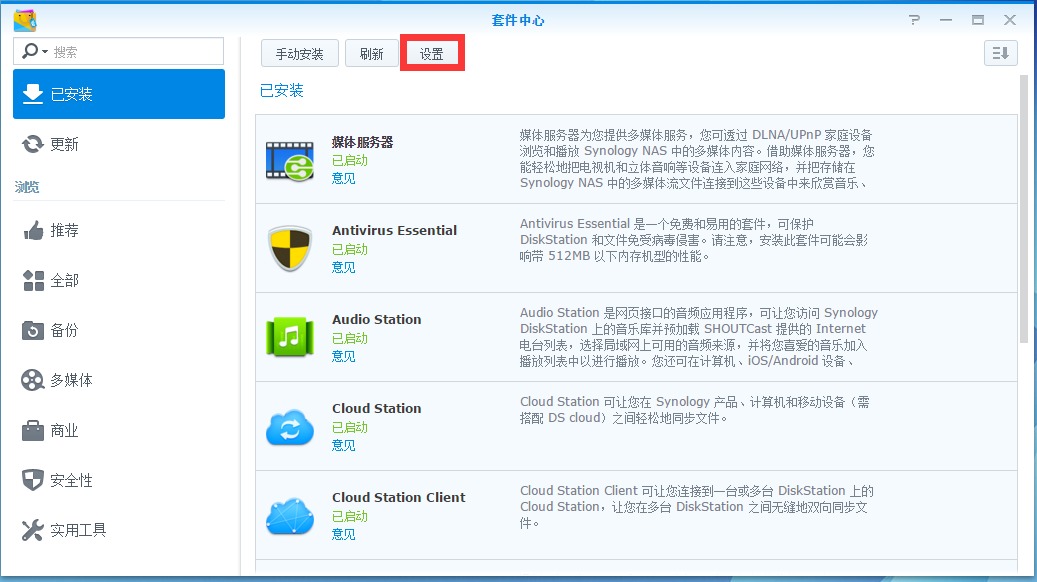Click the 推荐 thumbs-up icon
Viewport: 1037px width, 582px height.
(x=33, y=230)
